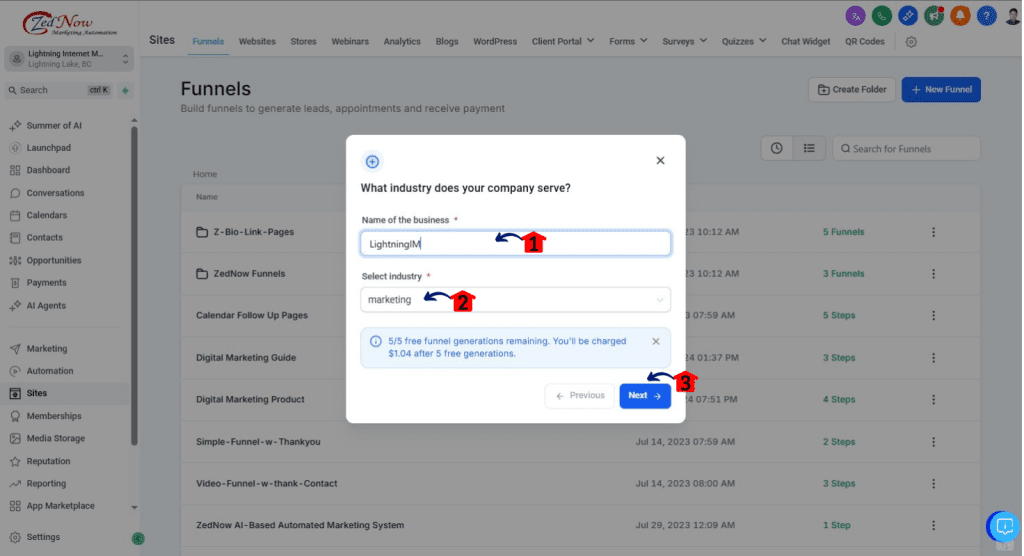Click the Name of the business field
This screenshot has height=556, width=1024.
pos(515,244)
